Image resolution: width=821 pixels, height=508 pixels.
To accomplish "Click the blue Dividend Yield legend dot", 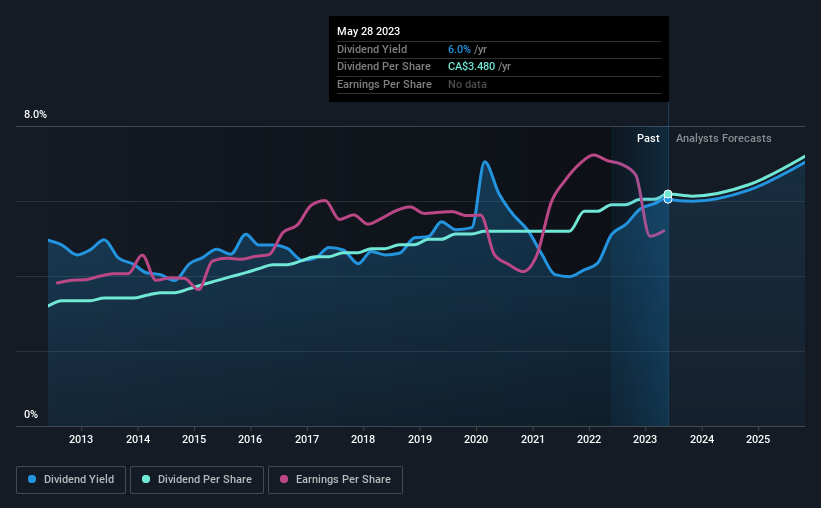I will [x=32, y=479].
